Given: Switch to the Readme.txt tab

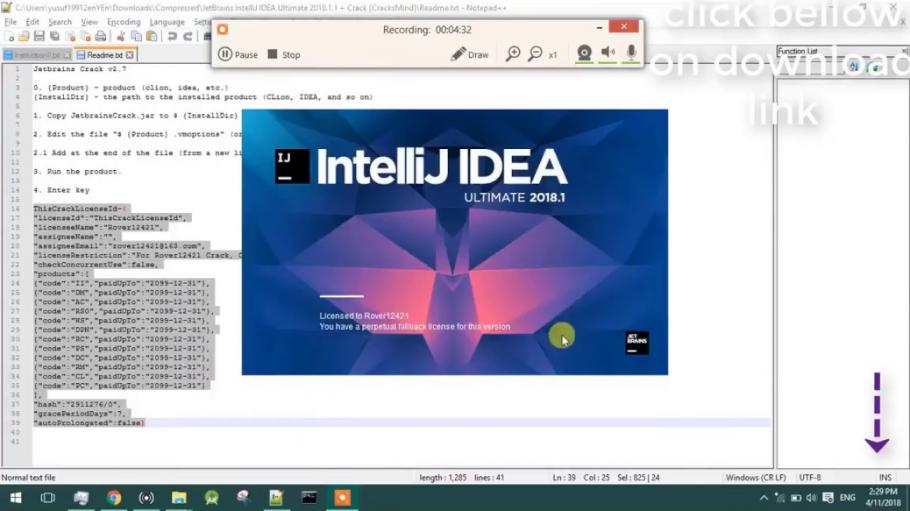Looking at the screenshot, I should pos(102,55).
